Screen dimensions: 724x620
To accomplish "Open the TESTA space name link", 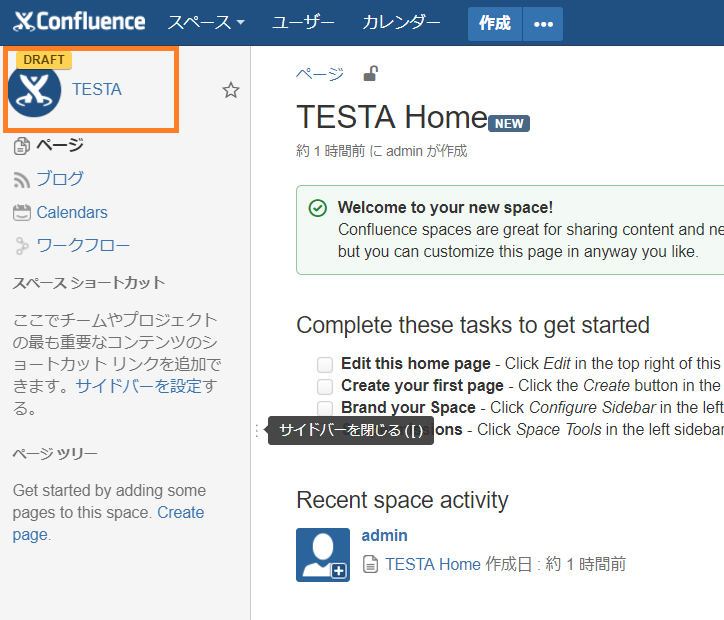I will click(x=97, y=90).
